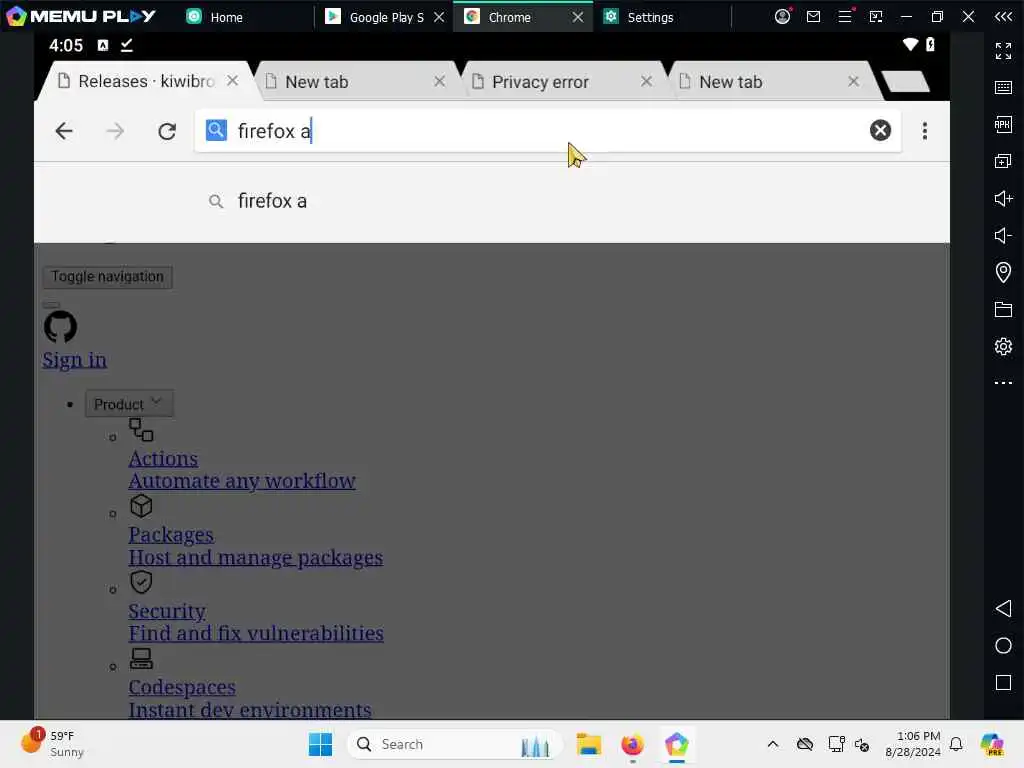Switch to the Privacy error tab

point(540,82)
